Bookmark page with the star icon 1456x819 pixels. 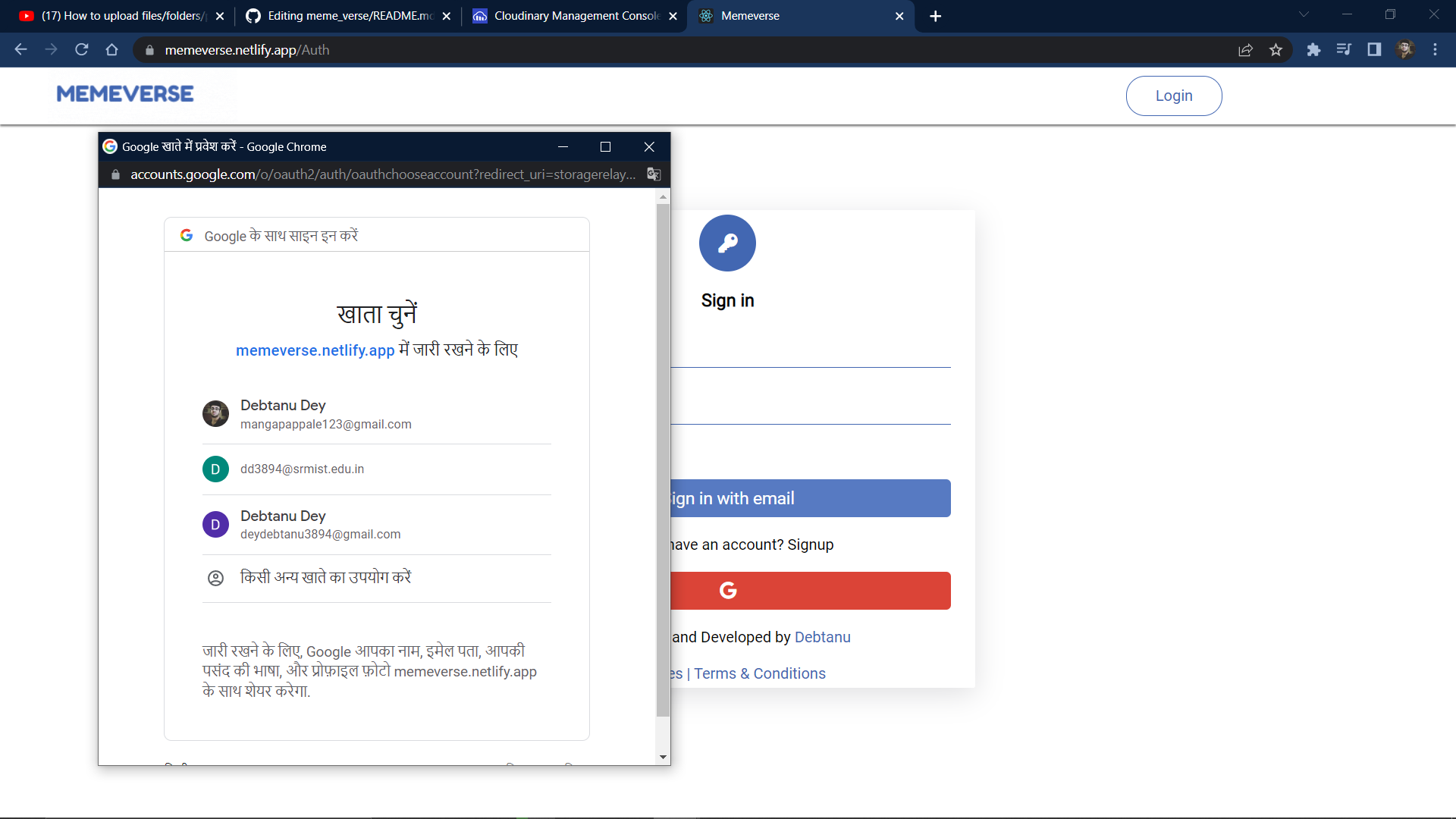[x=1276, y=50]
